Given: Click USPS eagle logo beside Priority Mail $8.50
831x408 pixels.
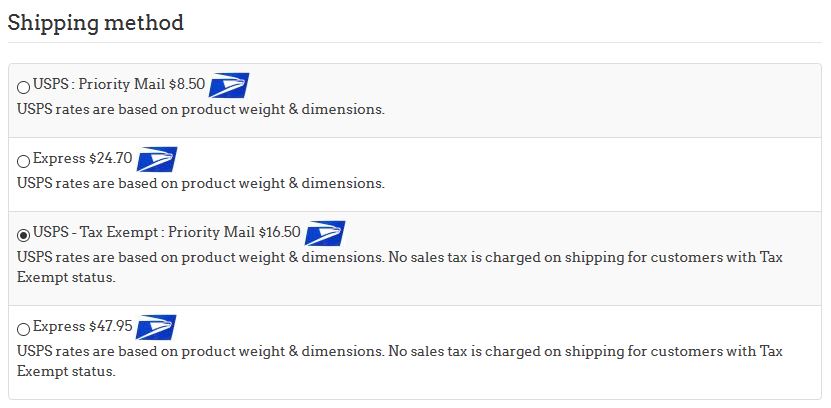Looking at the screenshot, I should coord(229,86).
